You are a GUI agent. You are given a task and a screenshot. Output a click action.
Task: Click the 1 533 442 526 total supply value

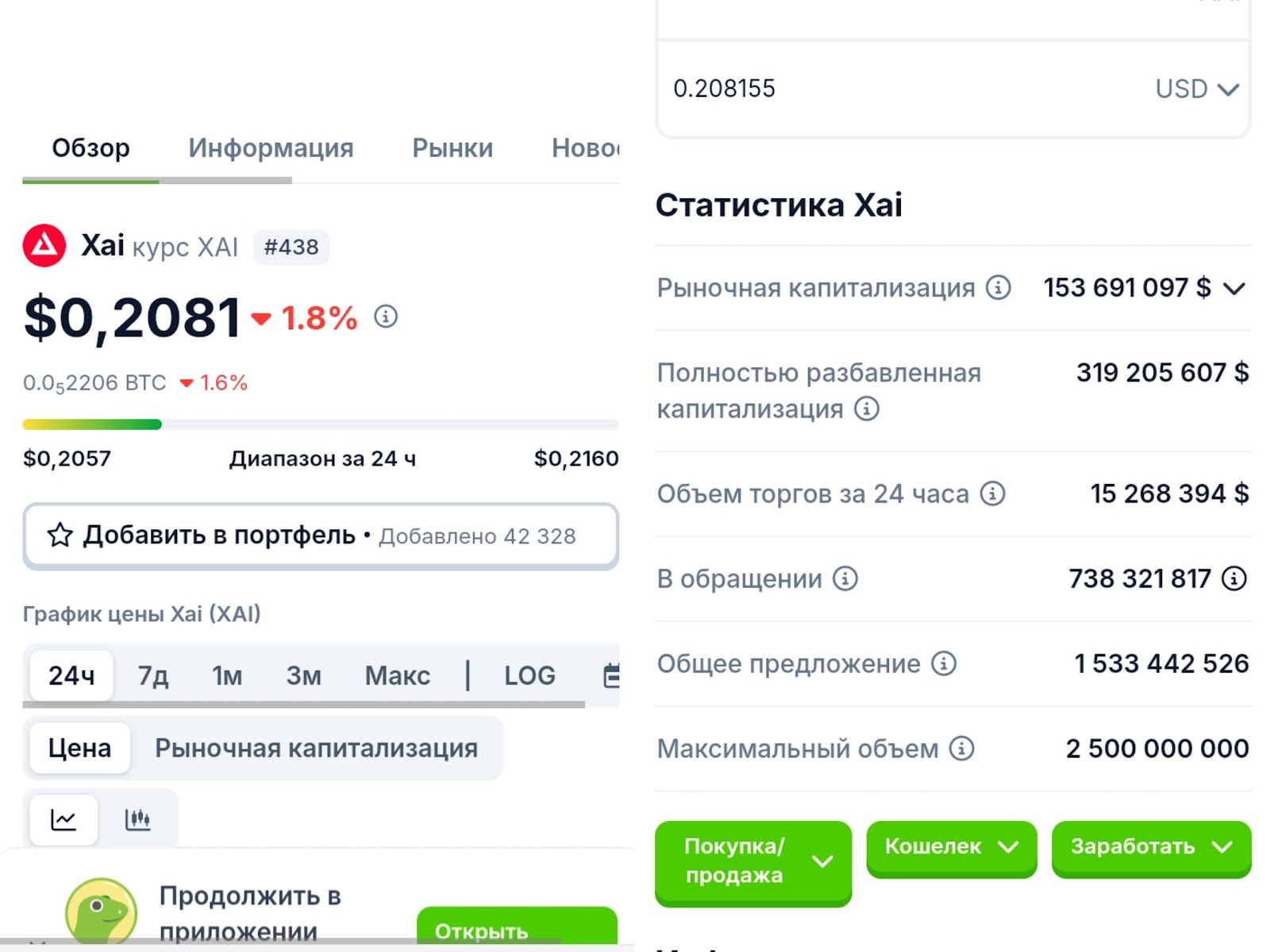pos(1161,663)
